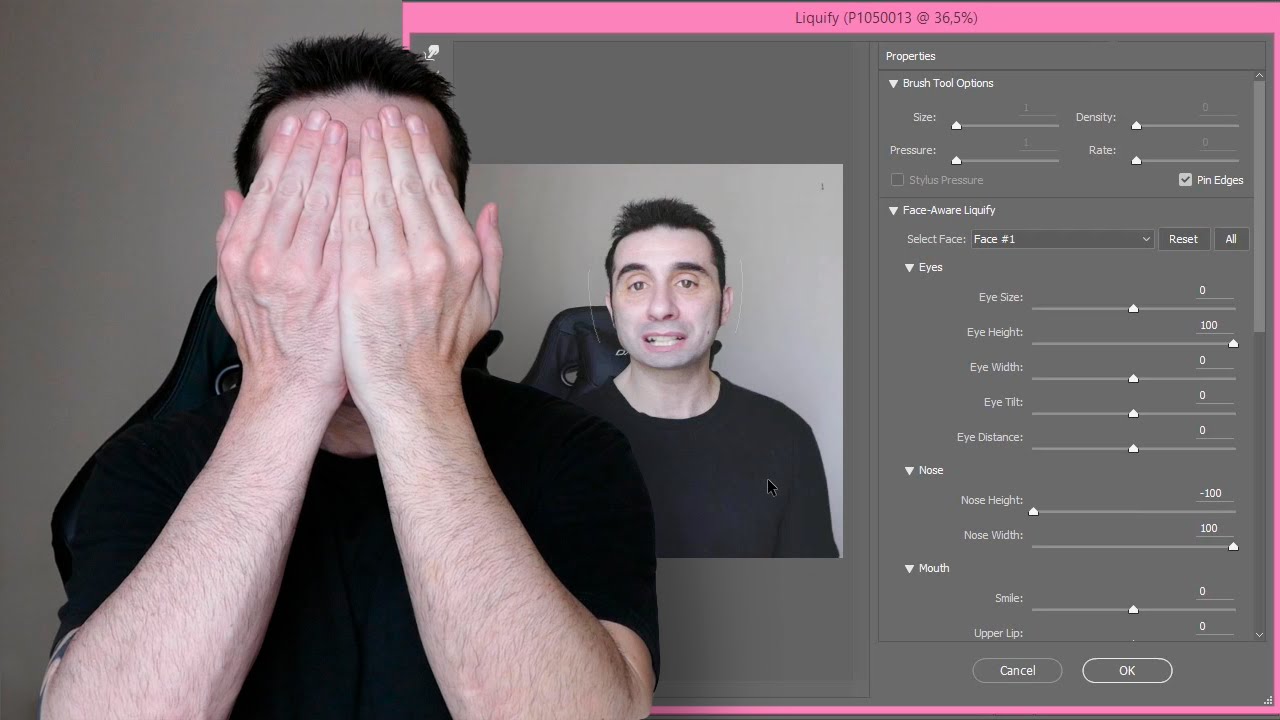Collapse the Eyes section

(x=910, y=268)
